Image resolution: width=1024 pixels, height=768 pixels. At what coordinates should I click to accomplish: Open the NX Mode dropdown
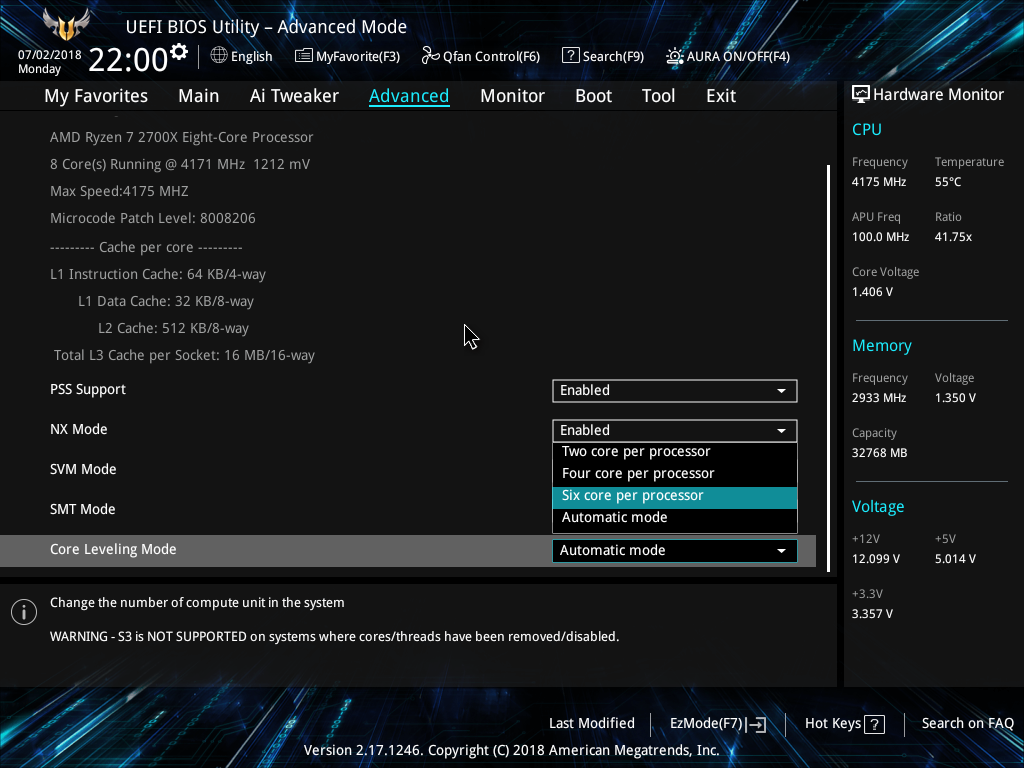[x=675, y=430]
